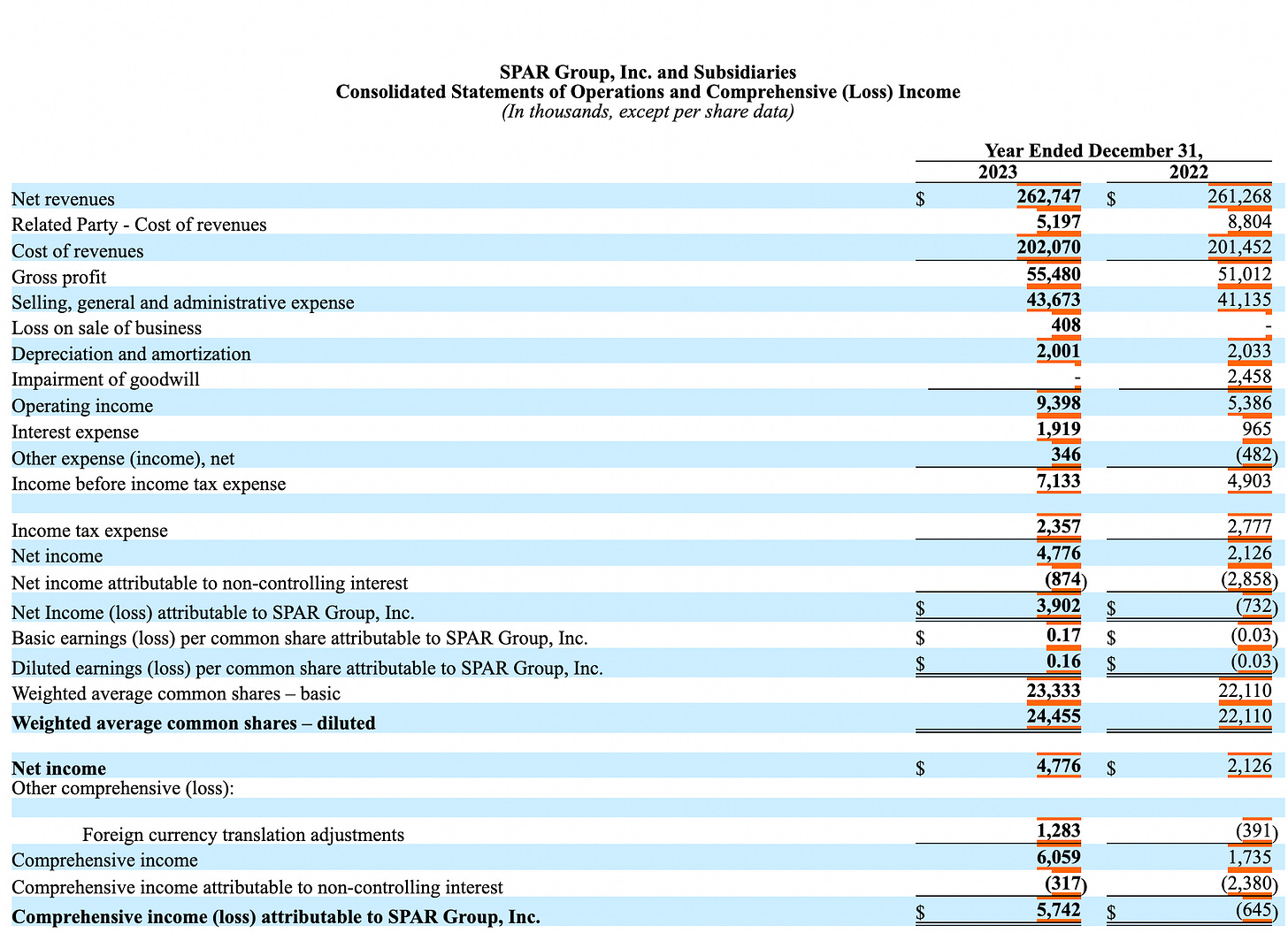Select the 408 loss on sale value
Viewport: 1288px width, 933px height.
click(x=1066, y=325)
